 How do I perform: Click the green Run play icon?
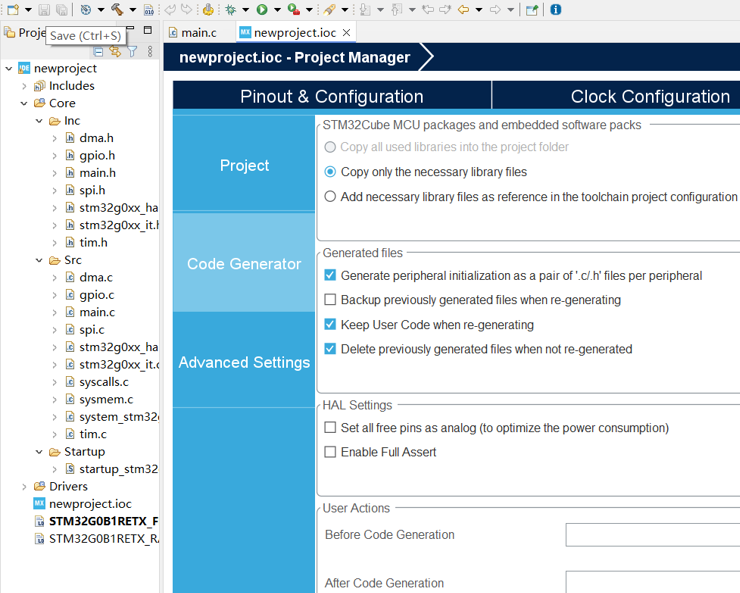point(262,9)
